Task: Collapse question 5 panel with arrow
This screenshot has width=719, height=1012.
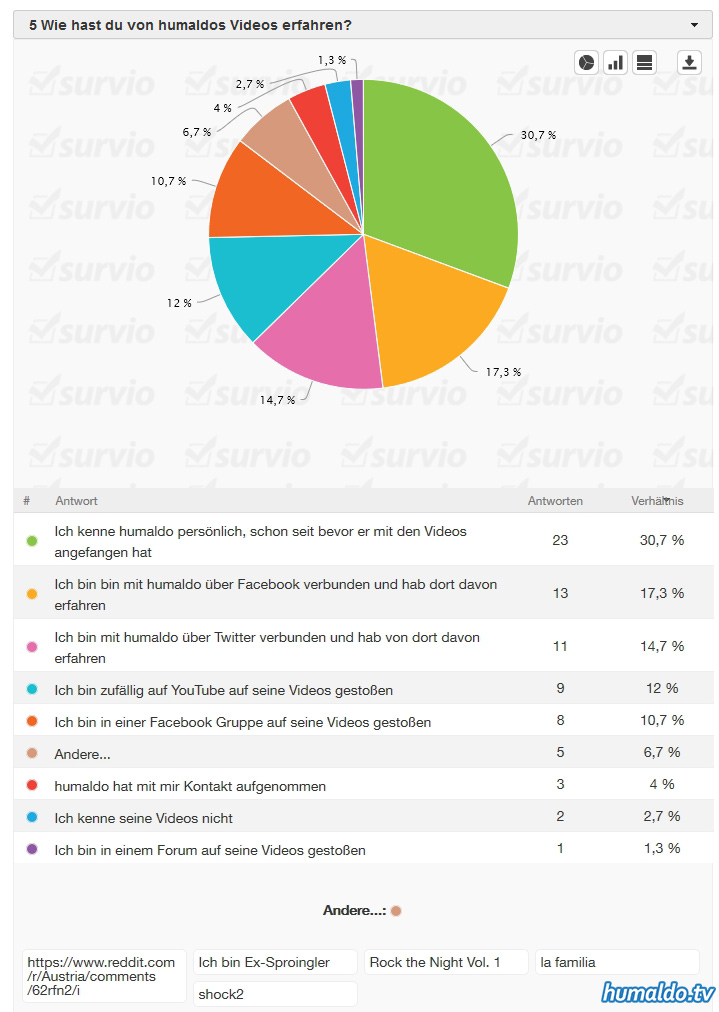Action: click(694, 25)
